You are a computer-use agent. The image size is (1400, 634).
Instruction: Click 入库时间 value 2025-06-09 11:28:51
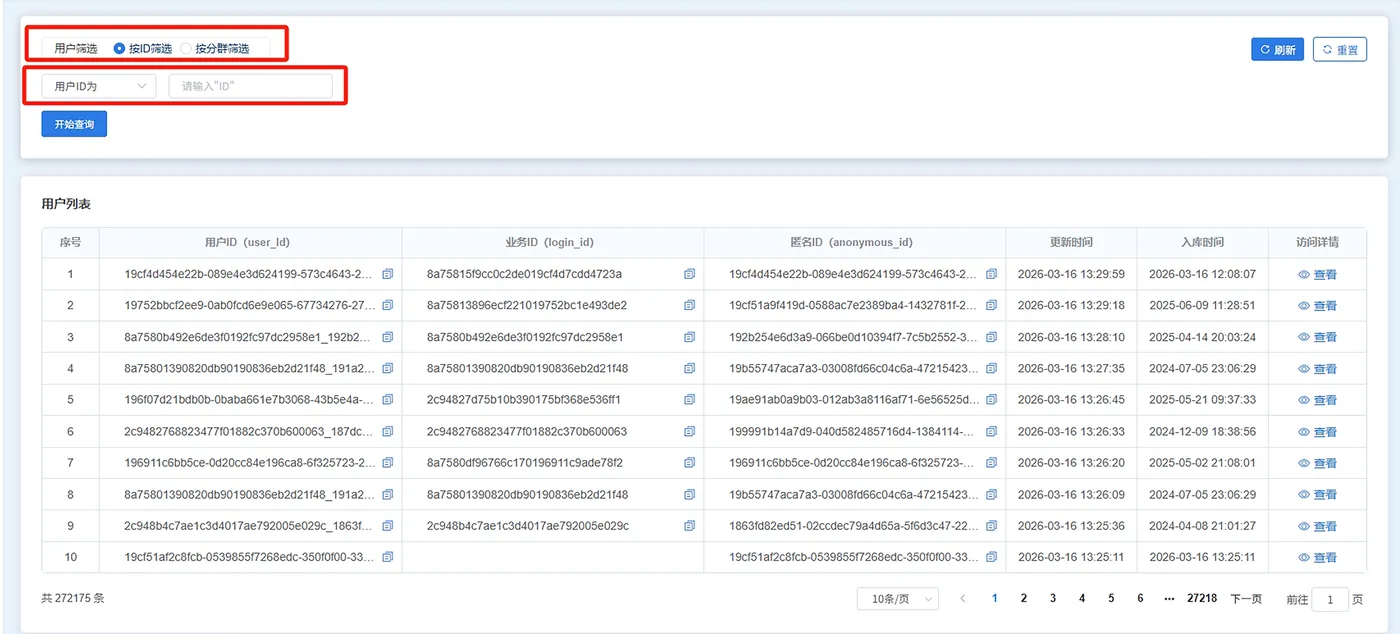click(1202, 305)
